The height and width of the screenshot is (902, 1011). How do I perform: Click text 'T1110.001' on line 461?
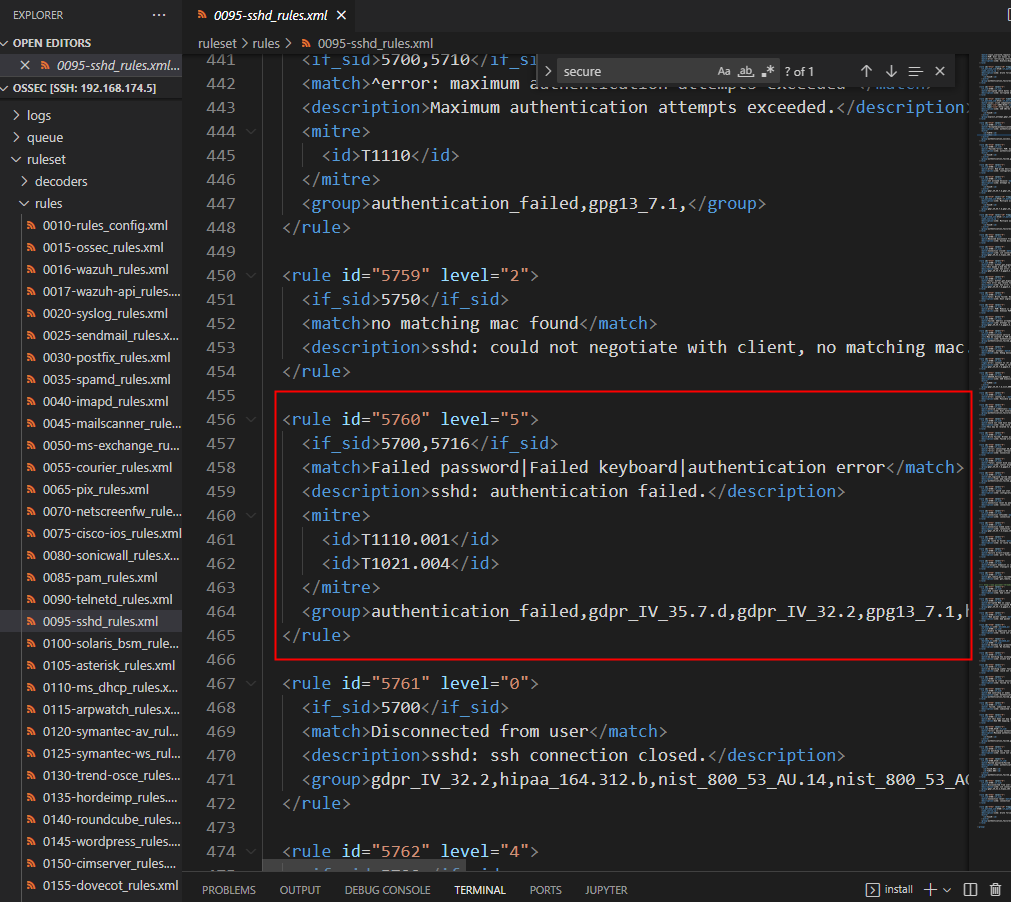406,539
